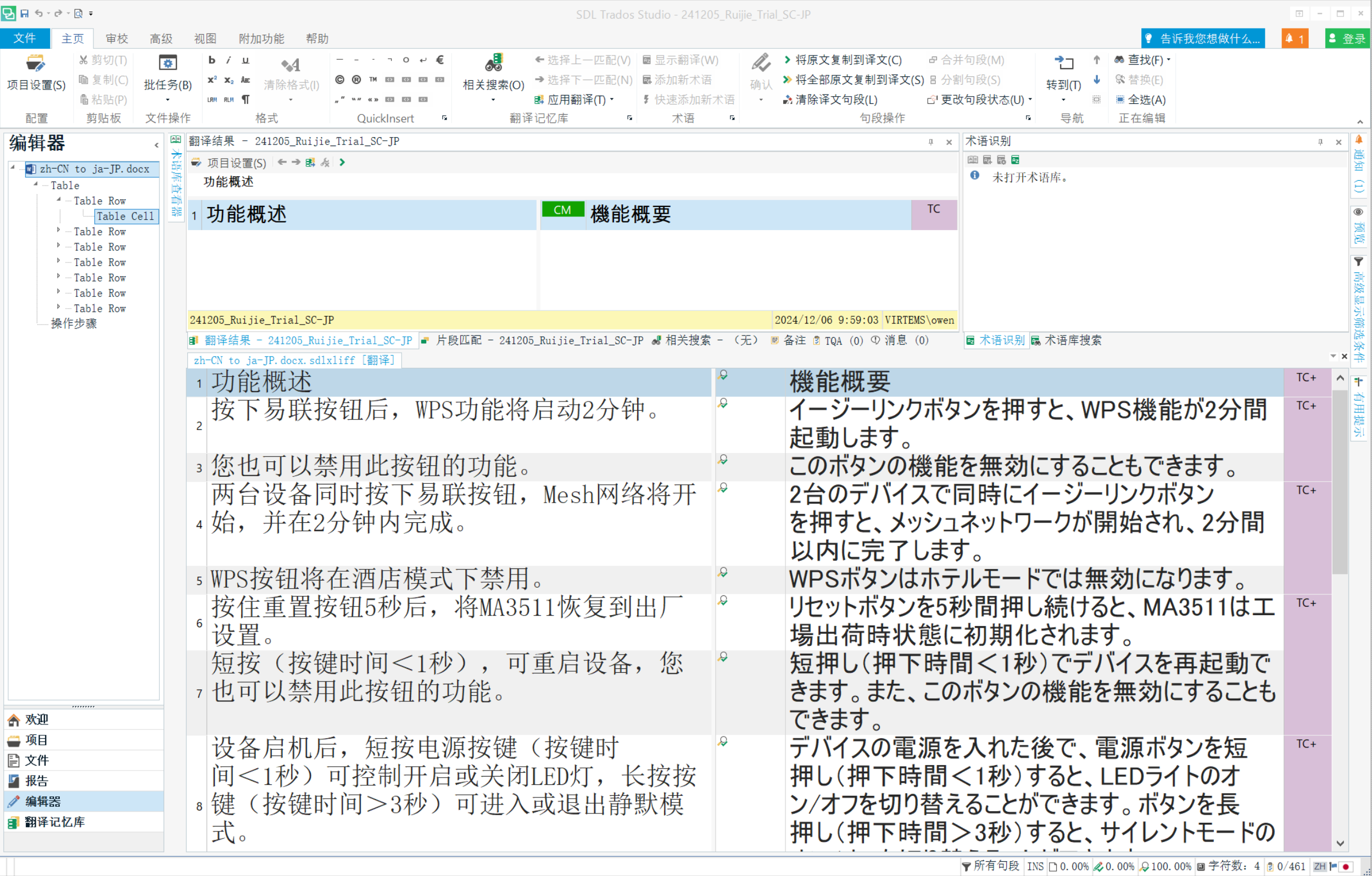Open the Batch Tasks (批任务) icon

(x=168, y=63)
